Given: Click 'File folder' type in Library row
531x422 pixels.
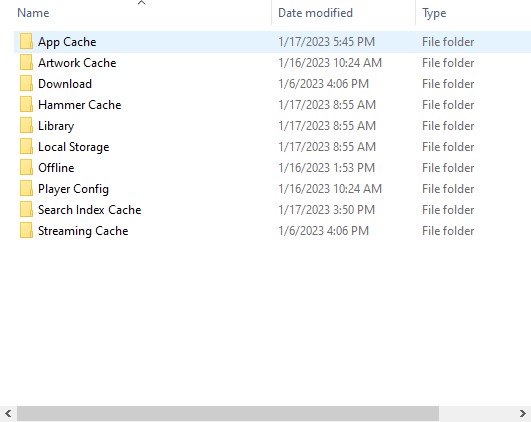Looking at the screenshot, I should (448, 126).
